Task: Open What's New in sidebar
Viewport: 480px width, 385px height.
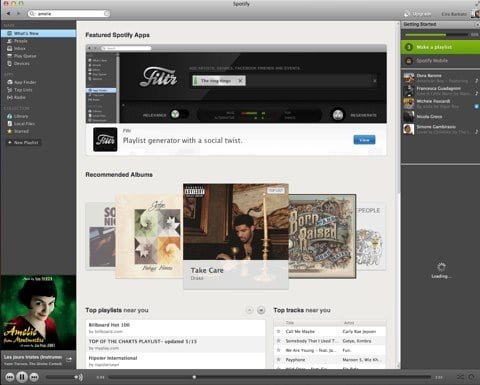Action: click(38, 33)
